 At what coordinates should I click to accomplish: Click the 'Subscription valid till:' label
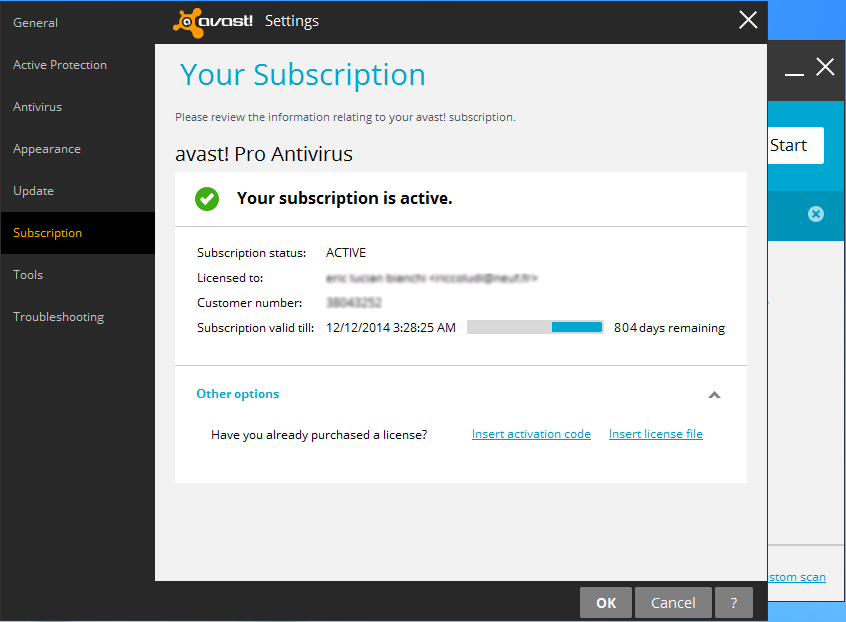[x=255, y=328]
